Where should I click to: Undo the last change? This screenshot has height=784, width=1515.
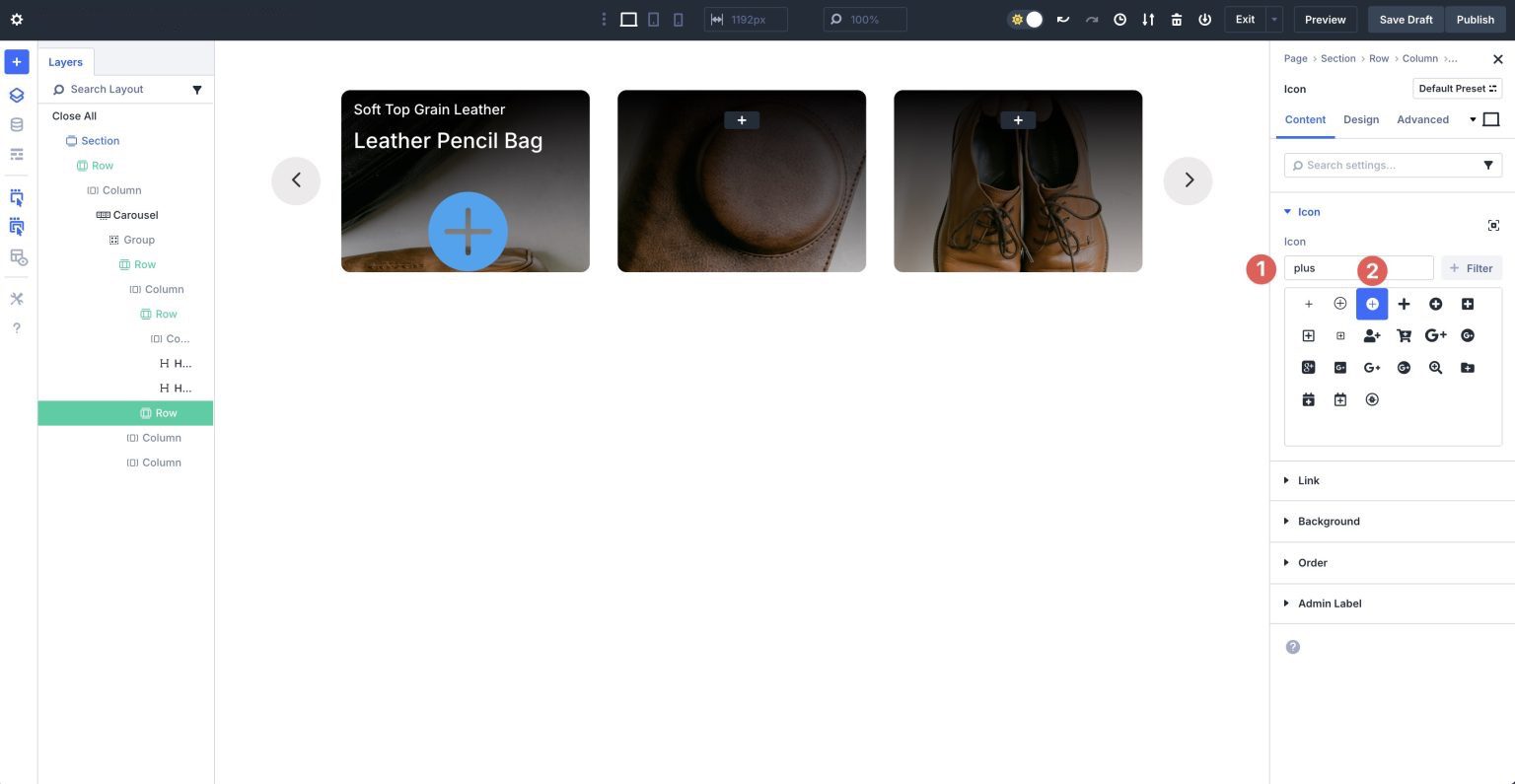(1063, 19)
